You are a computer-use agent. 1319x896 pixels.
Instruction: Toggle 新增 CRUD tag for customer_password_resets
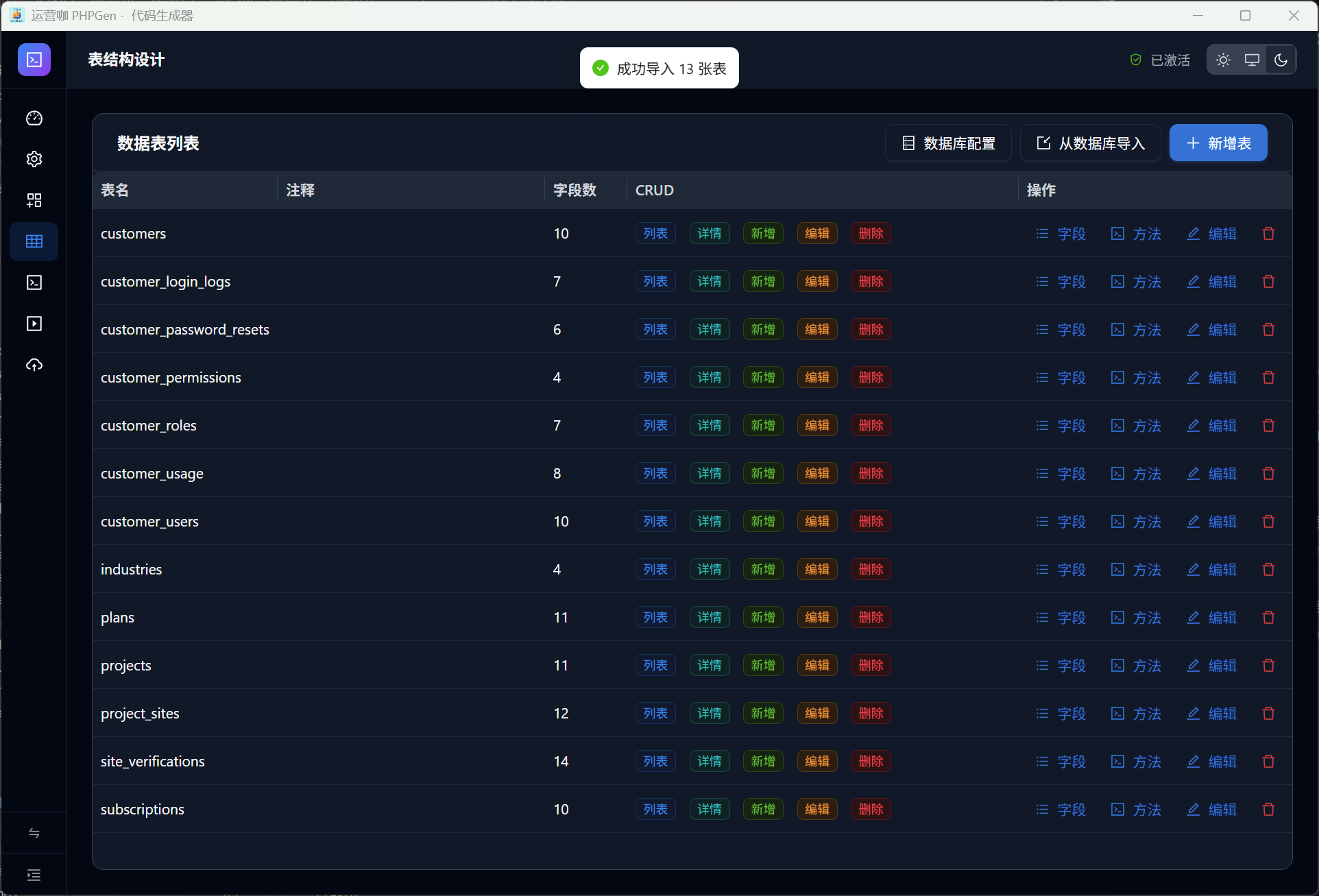(x=763, y=330)
